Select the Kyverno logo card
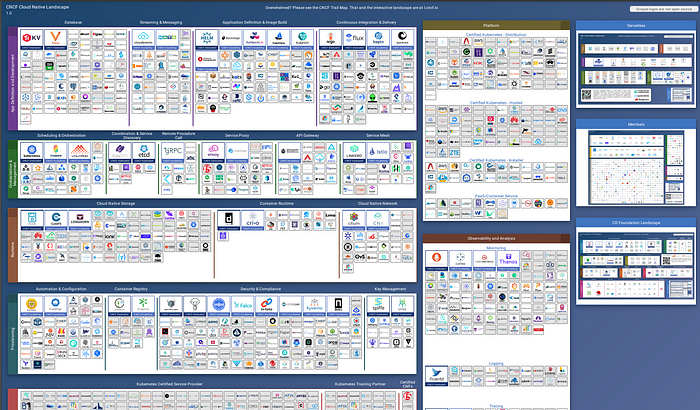The image size is (700, 410). point(314,306)
